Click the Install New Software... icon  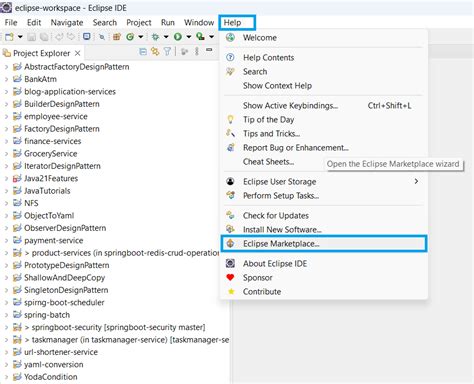coord(230,229)
